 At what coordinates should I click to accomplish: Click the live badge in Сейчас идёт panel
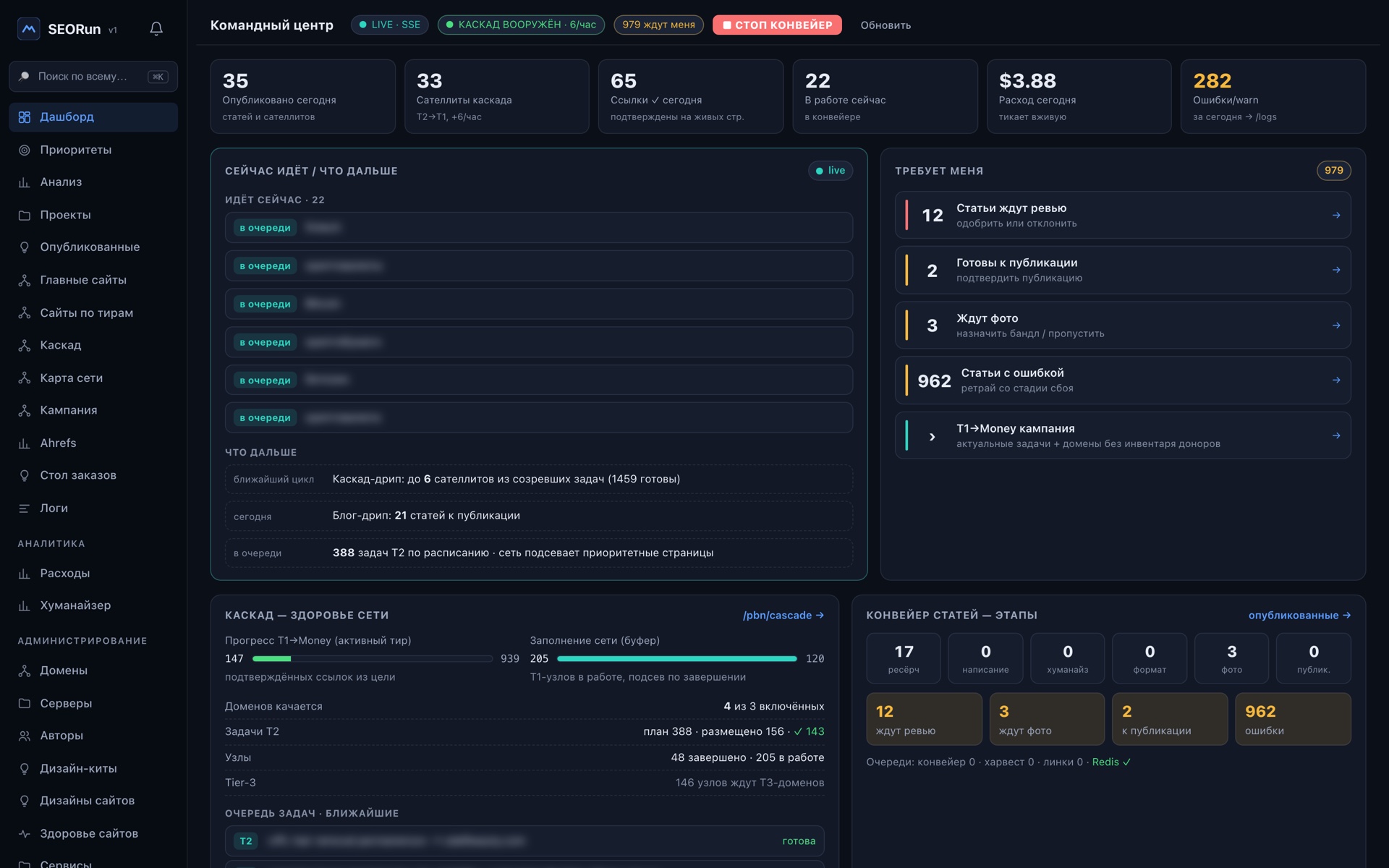click(x=831, y=171)
